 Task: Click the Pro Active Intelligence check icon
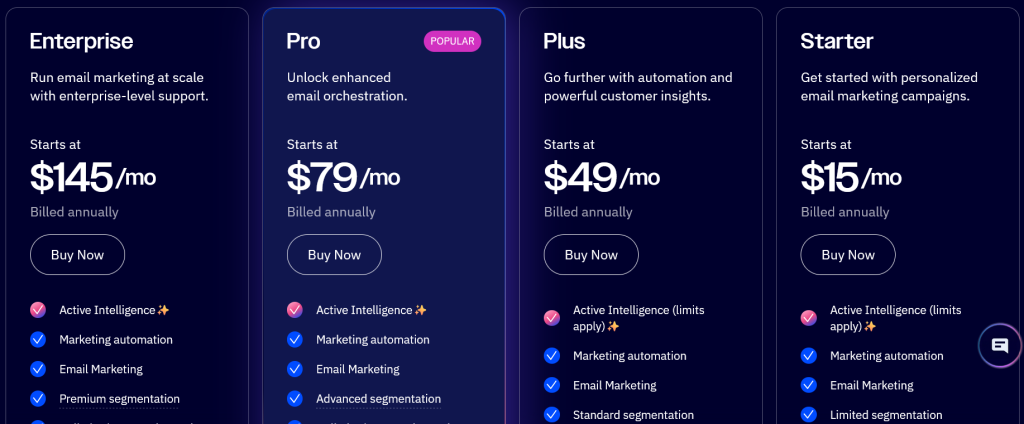coord(295,310)
